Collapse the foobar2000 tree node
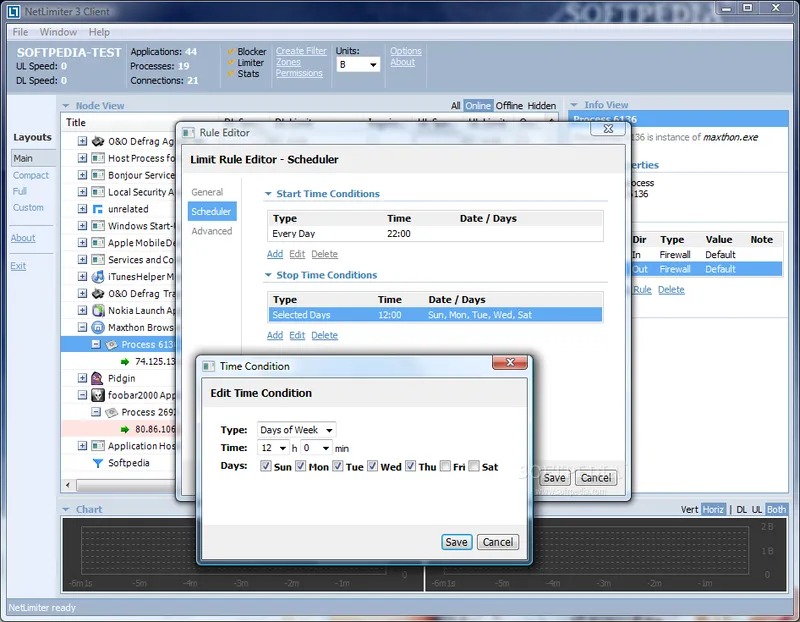The image size is (800, 622). click(82, 395)
